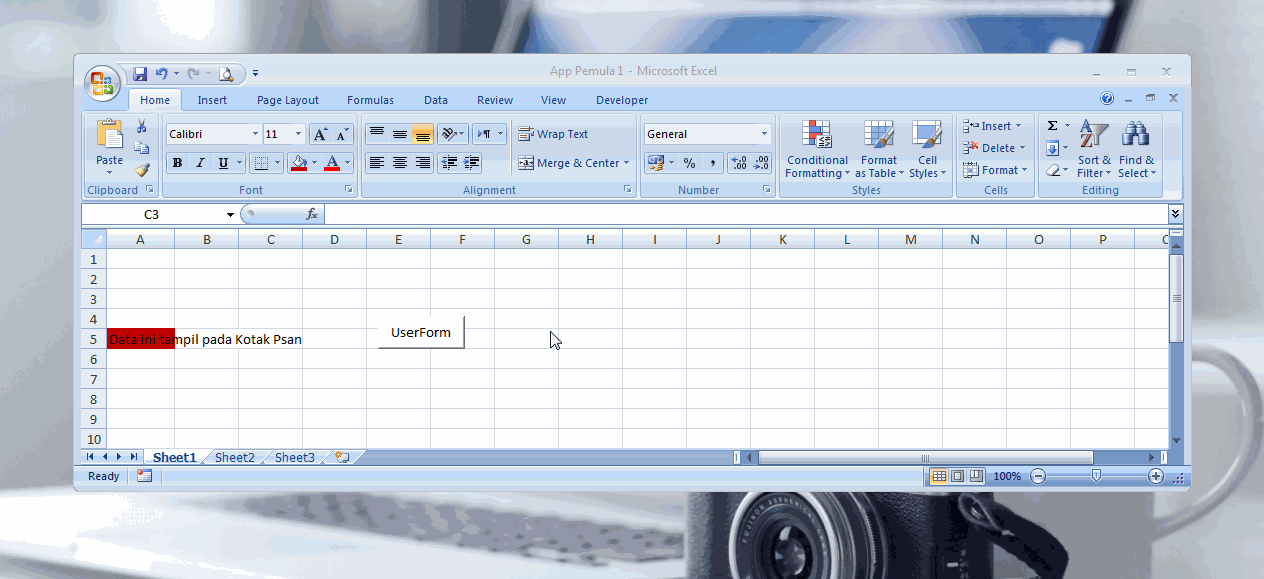
Task: Apply Percent Style format
Action: 689,163
